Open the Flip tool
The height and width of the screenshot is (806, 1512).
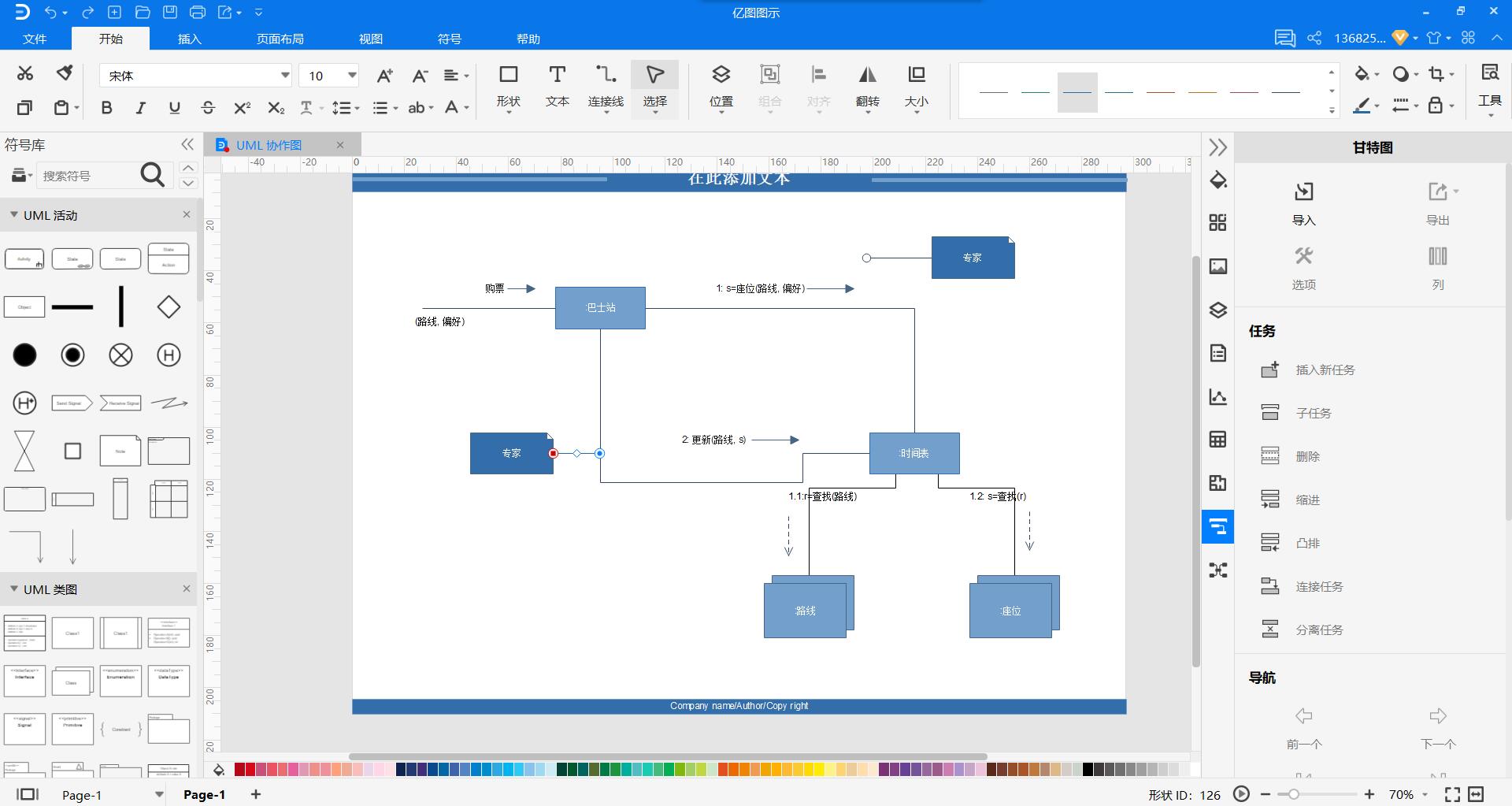(x=867, y=85)
